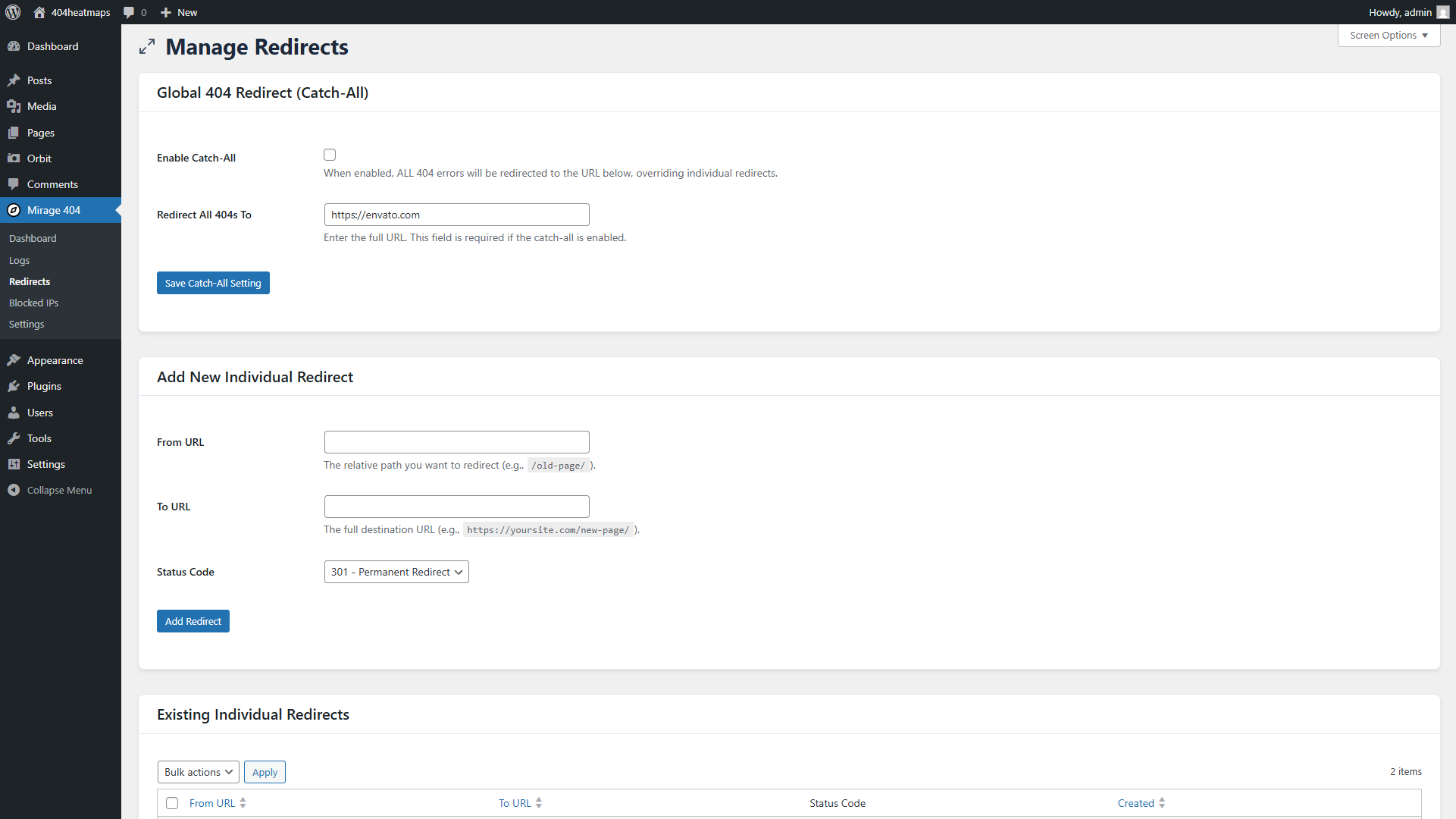Click the Collapse Menu arrow icon
Screen dimensions: 1456x819
point(14,490)
